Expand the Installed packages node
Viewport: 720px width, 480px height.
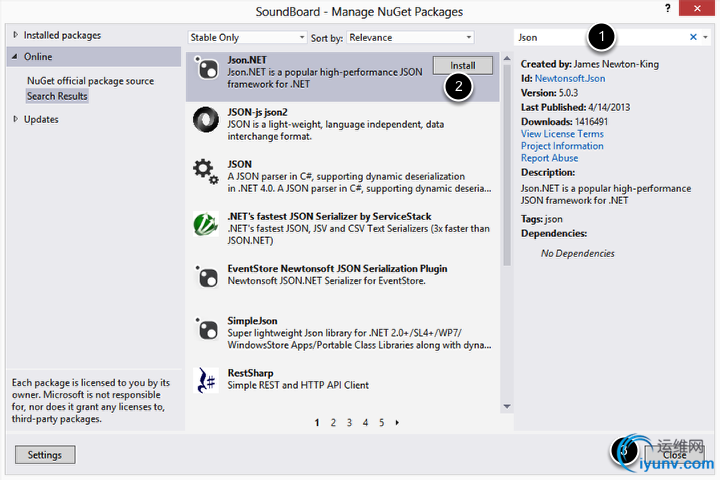[16, 35]
